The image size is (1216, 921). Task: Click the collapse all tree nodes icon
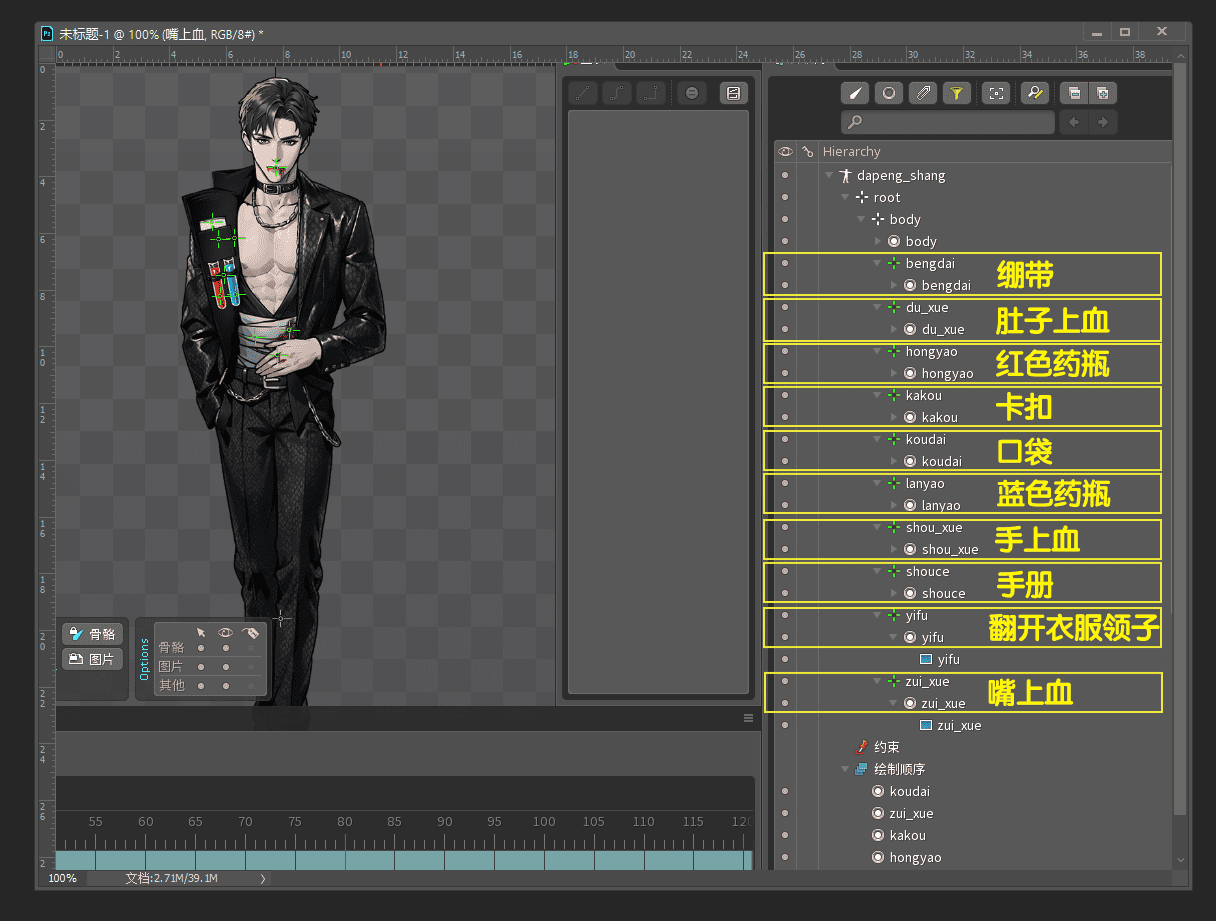1074,93
